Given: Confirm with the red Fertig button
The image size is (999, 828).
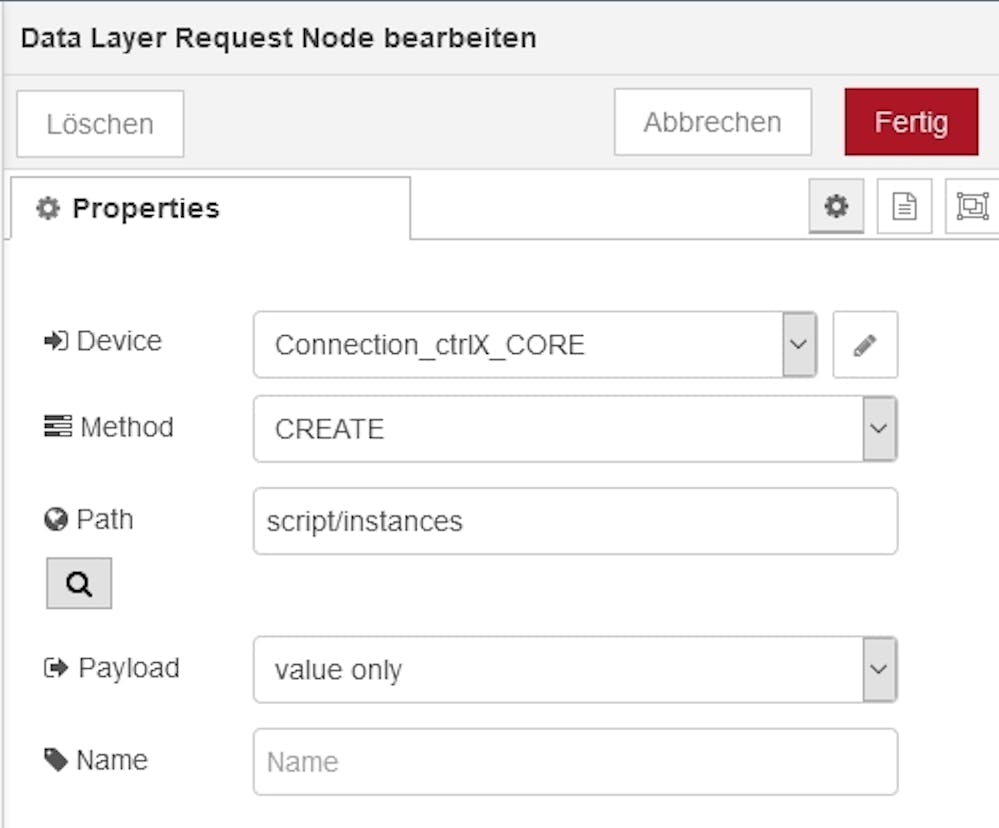Looking at the screenshot, I should pyautogui.click(x=911, y=122).
